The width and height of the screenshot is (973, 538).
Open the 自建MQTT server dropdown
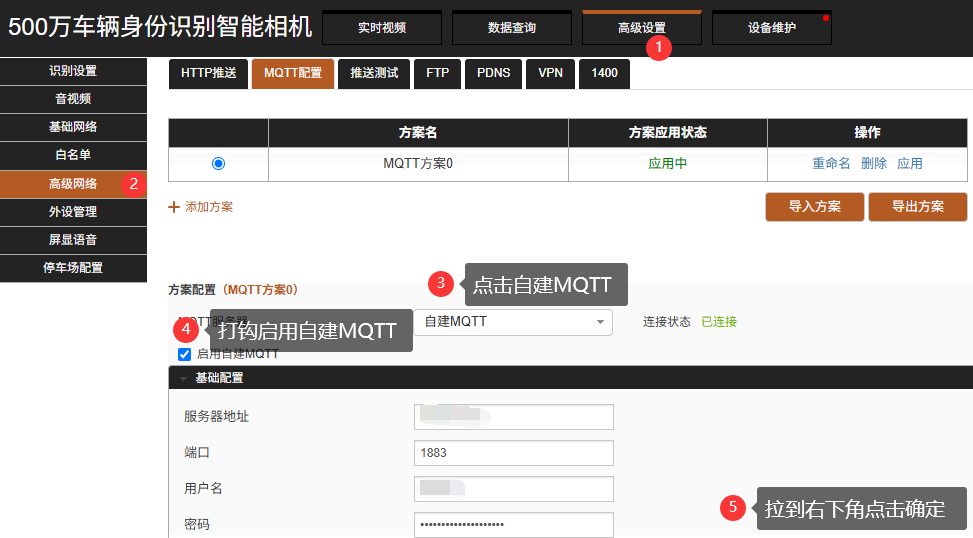pos(513,322)
